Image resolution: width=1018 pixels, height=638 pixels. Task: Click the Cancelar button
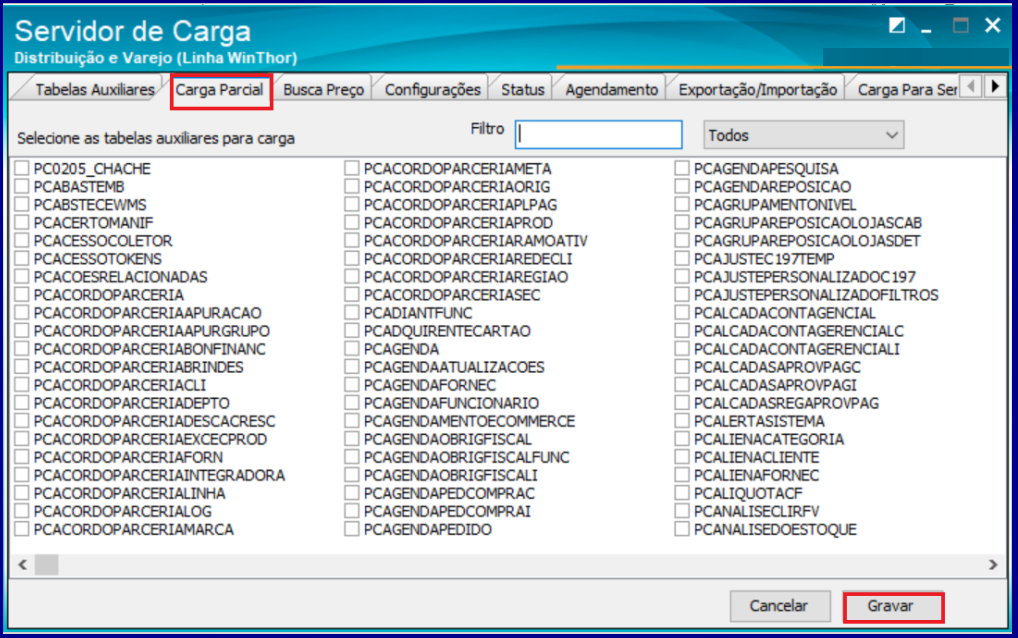click(779, 606)
